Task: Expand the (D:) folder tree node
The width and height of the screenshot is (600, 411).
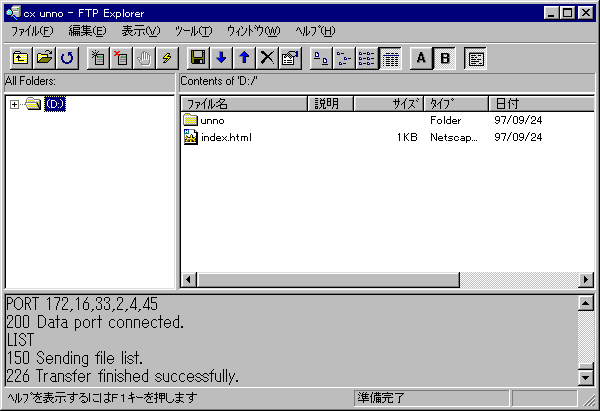Action: pos(14,104)
